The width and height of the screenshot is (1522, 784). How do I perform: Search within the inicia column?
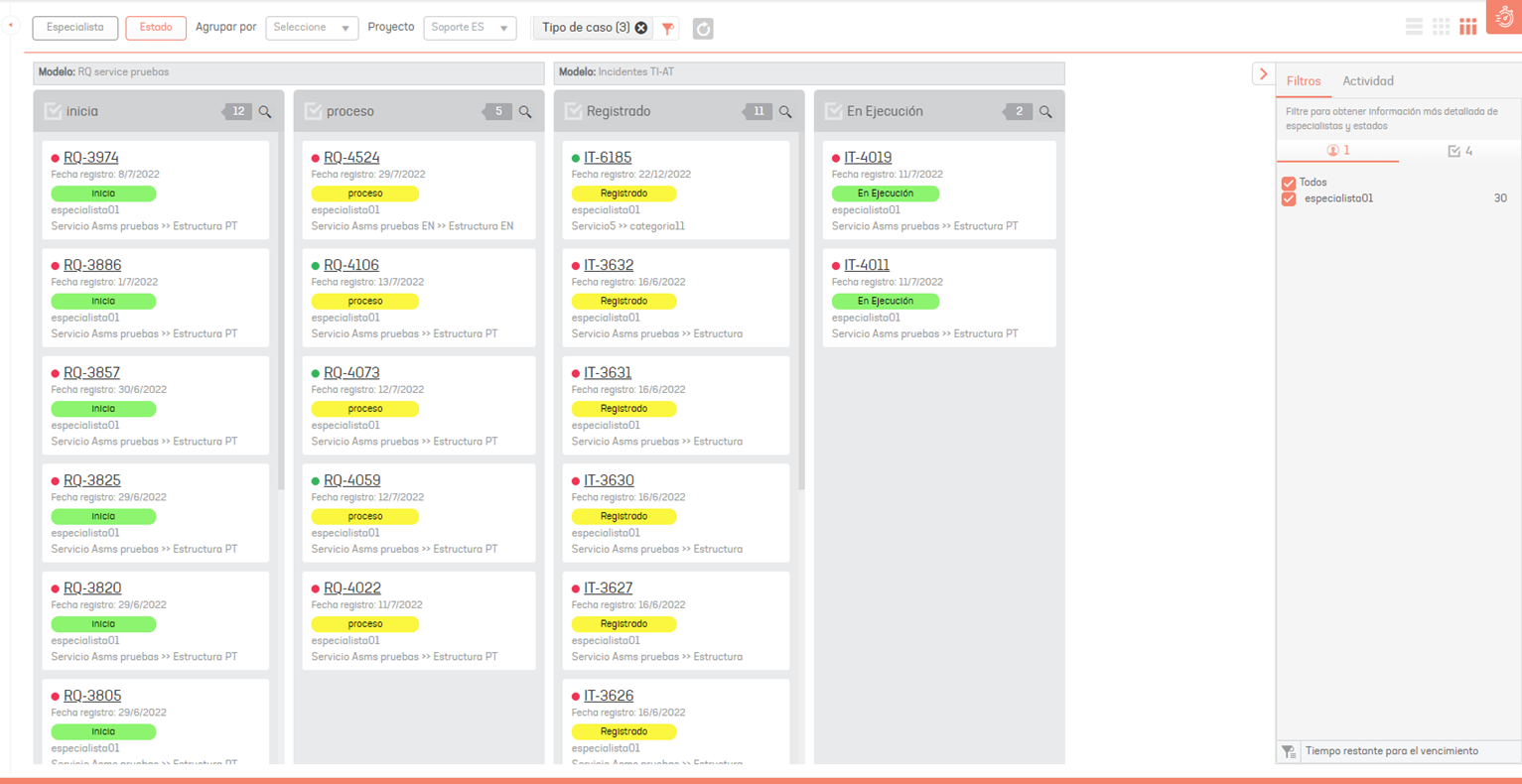point(265,112)
